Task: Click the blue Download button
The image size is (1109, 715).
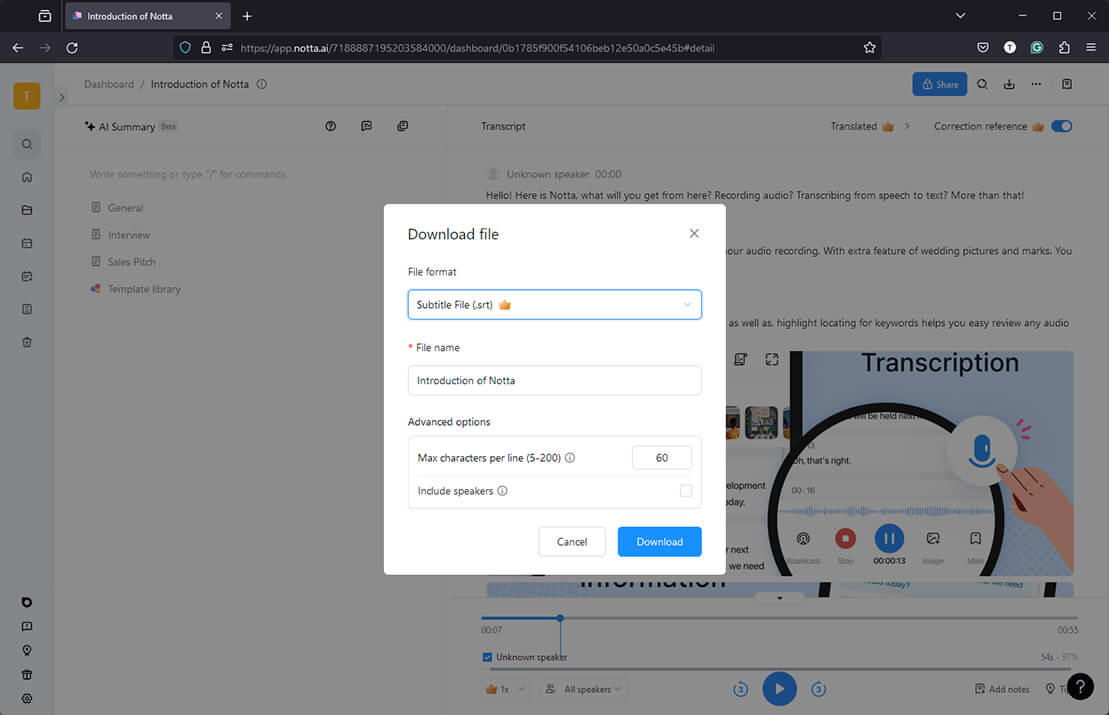Action: pyautogui.click(x=659, y=542)
